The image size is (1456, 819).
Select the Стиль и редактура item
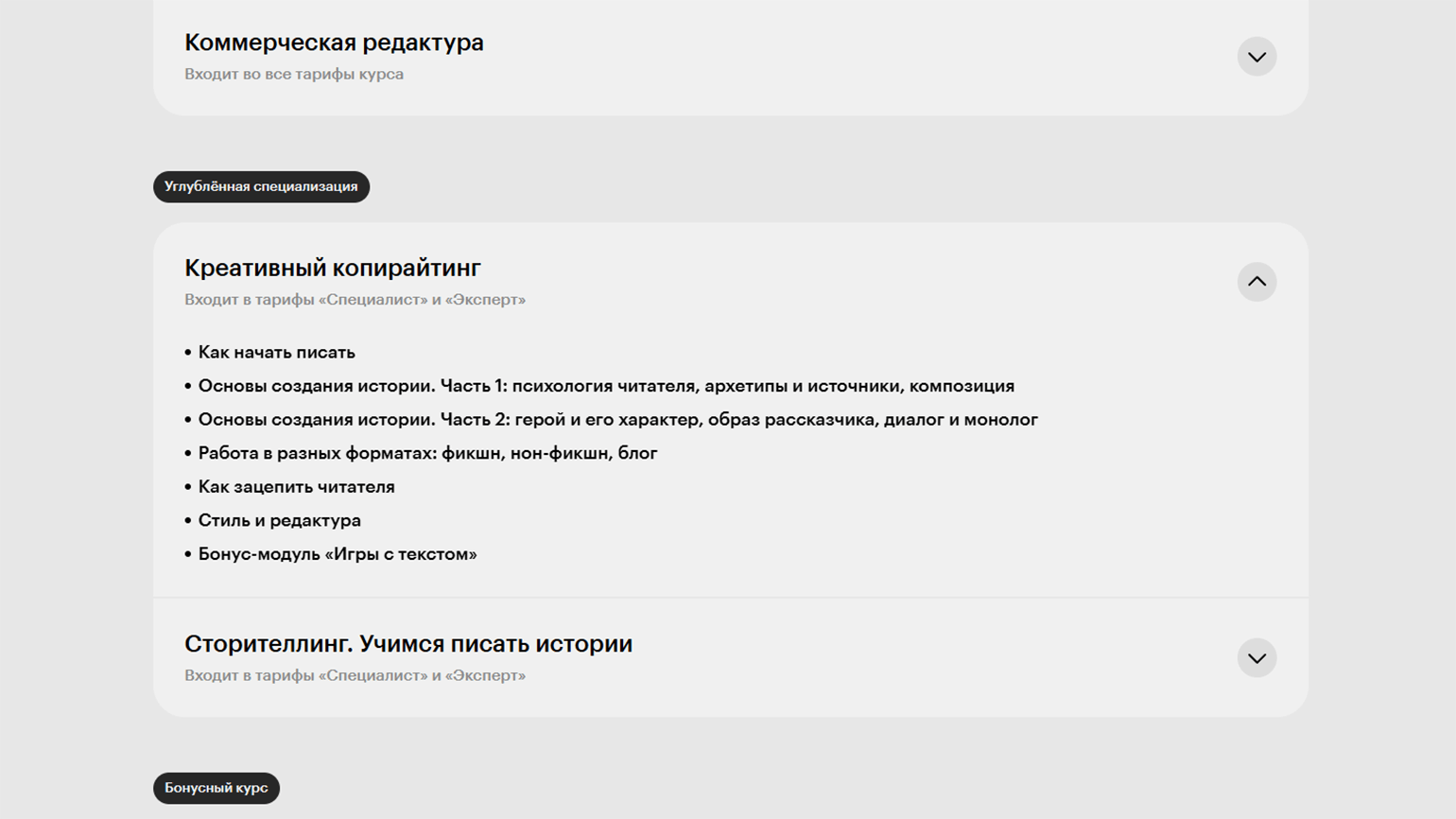(x=279, y=520)
